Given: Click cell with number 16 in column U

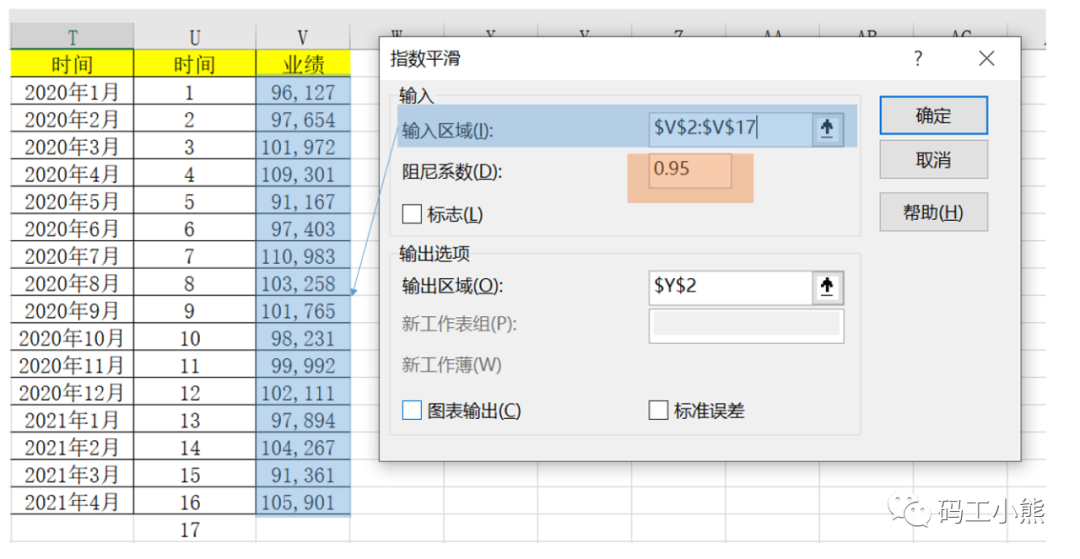Looking at the screenshot, I should [x=194, y=502].
